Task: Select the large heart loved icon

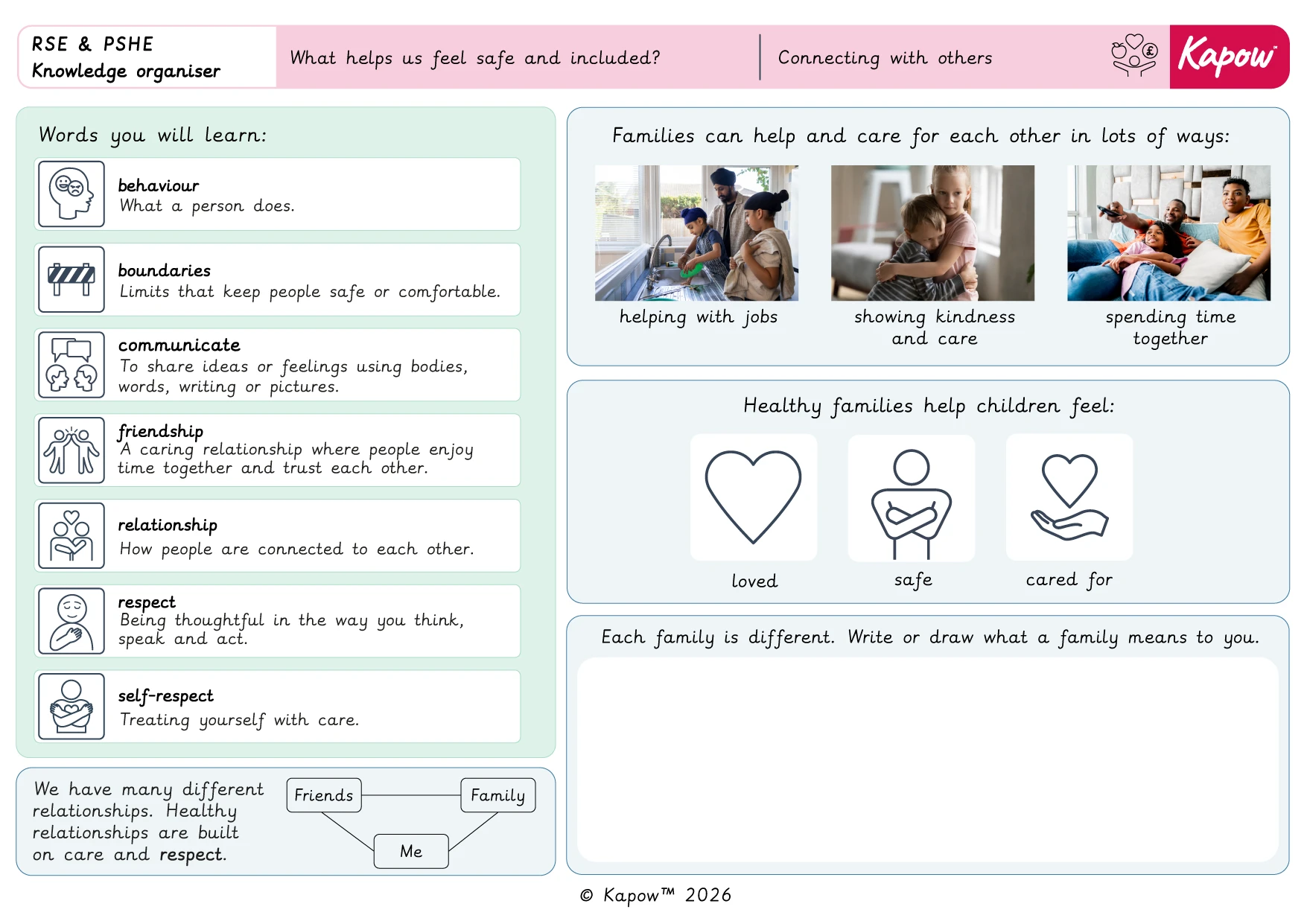Action: click(754, 497)
